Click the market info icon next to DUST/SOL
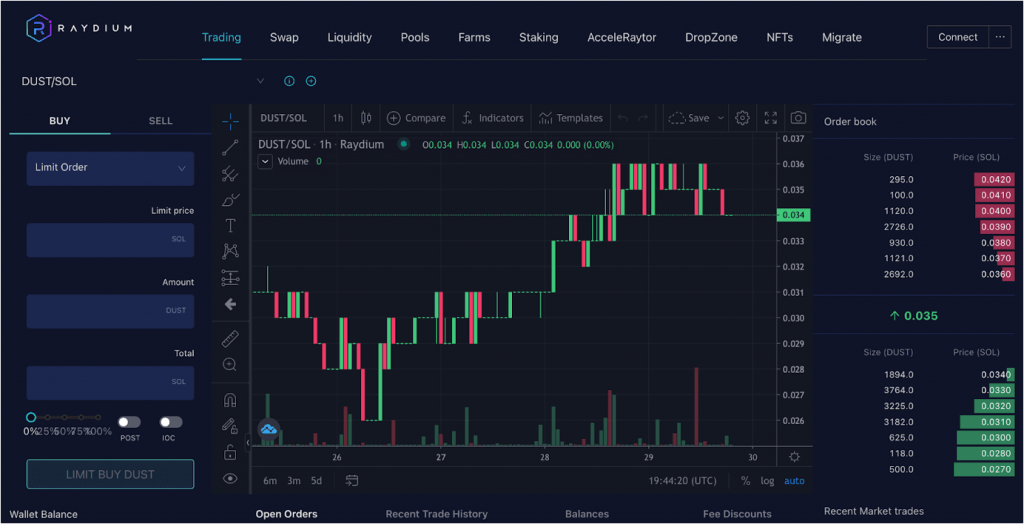The width and height of the screenshot is (1024, 524). (289, 81)
